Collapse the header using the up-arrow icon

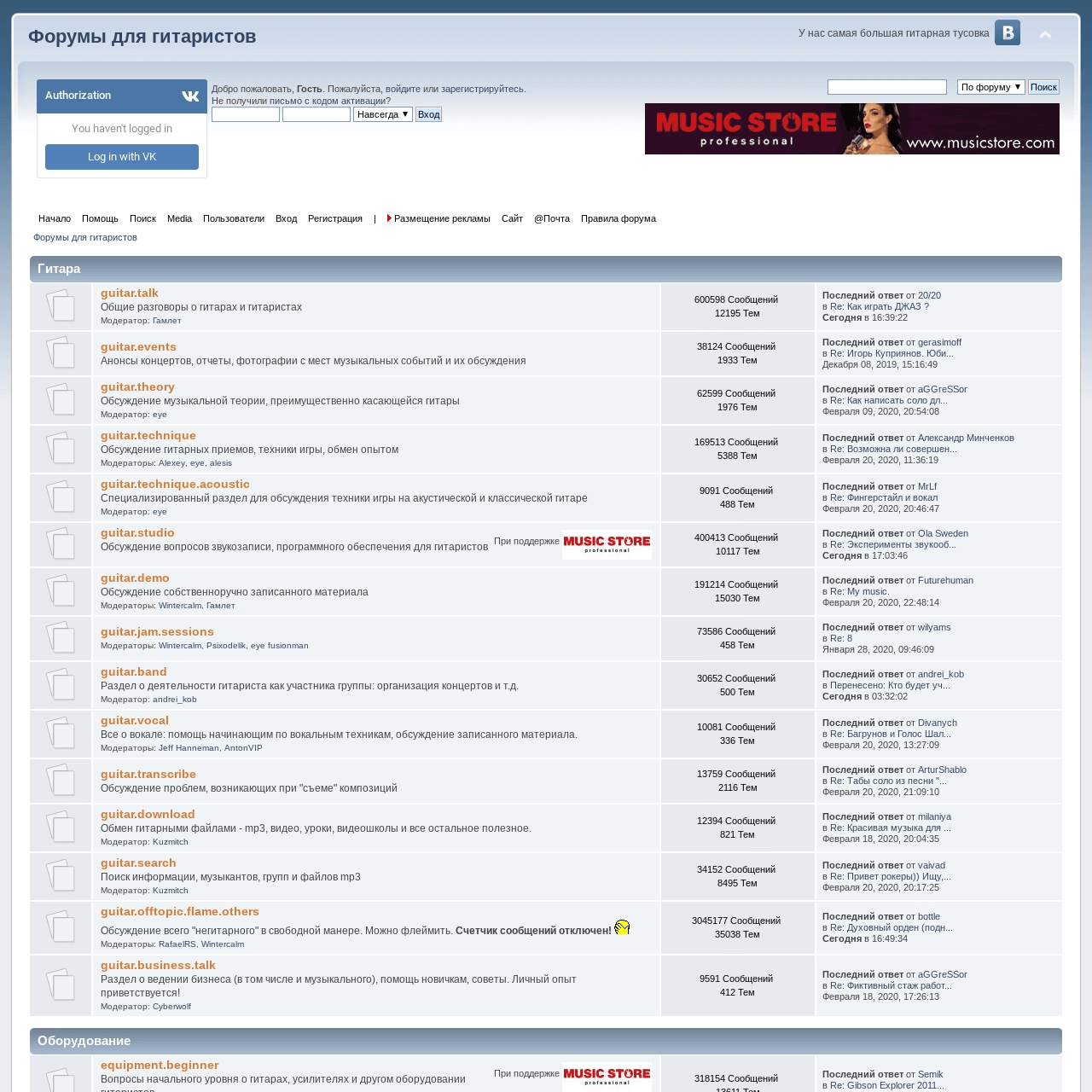point(1045,35)
